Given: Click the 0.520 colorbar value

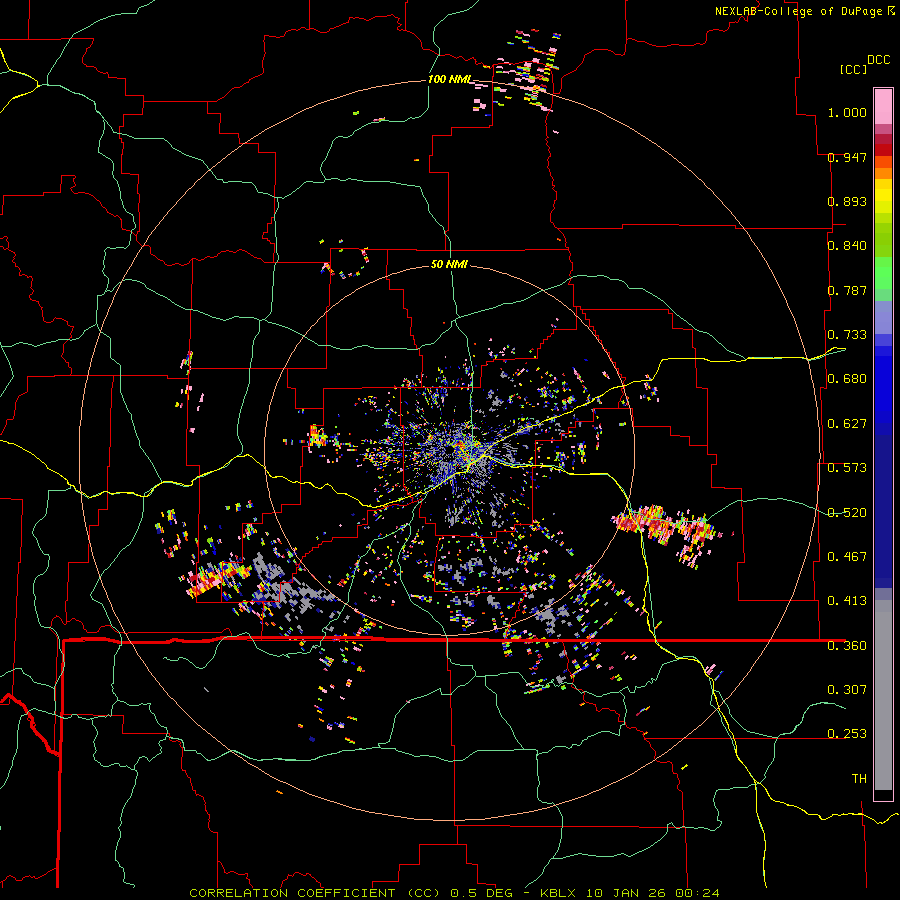Looking at the screenshot, I should click(x=847, y=513).
